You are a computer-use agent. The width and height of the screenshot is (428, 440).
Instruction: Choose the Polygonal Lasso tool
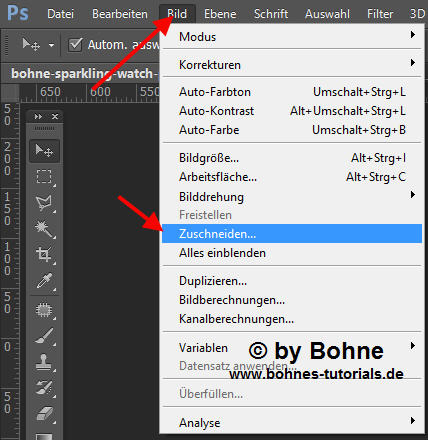(44, 203)
